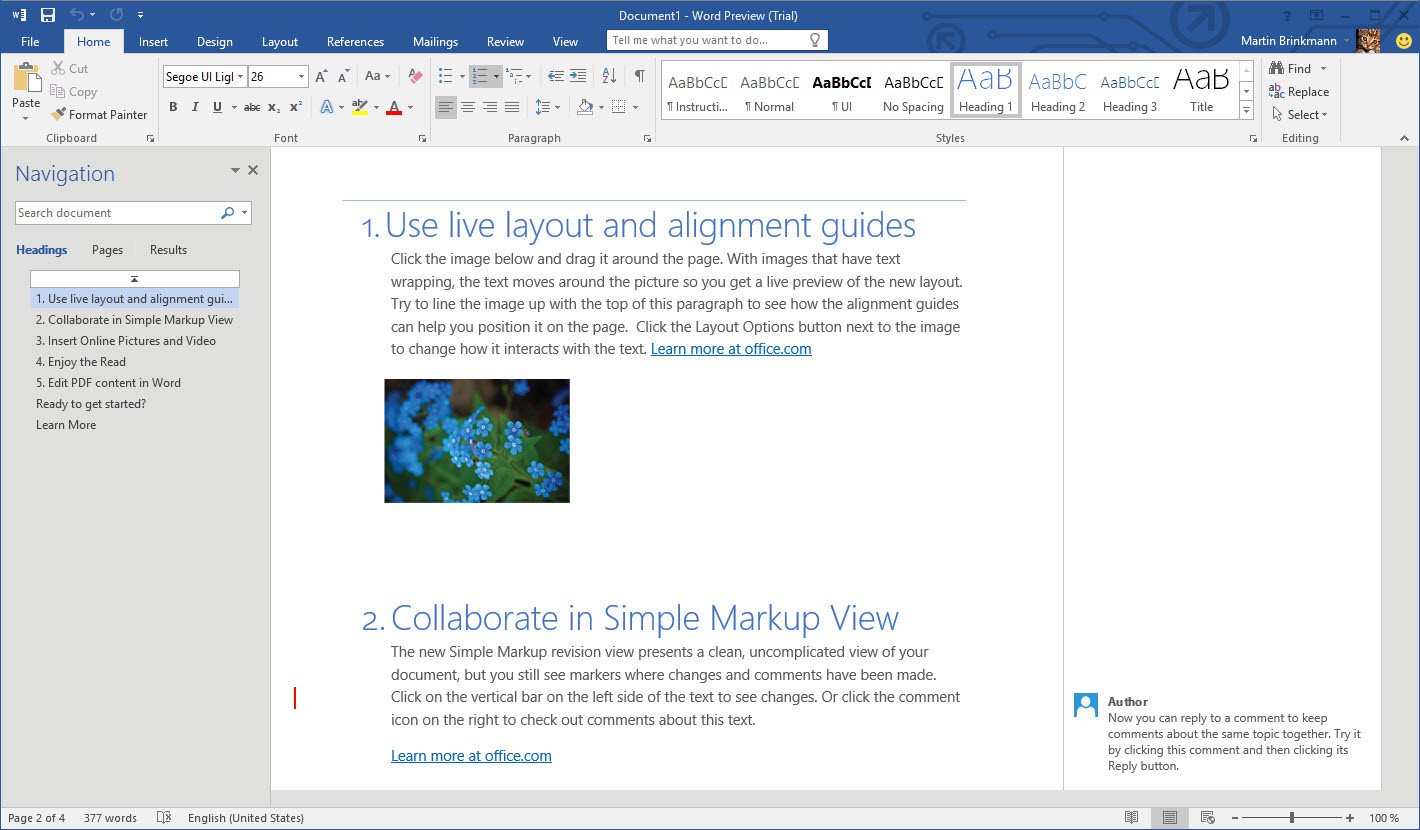Image resolution: width=1420 pixels, height=830 pixels.
Task: Apply strikethrough formatting
Action: [x=252, y=106]
